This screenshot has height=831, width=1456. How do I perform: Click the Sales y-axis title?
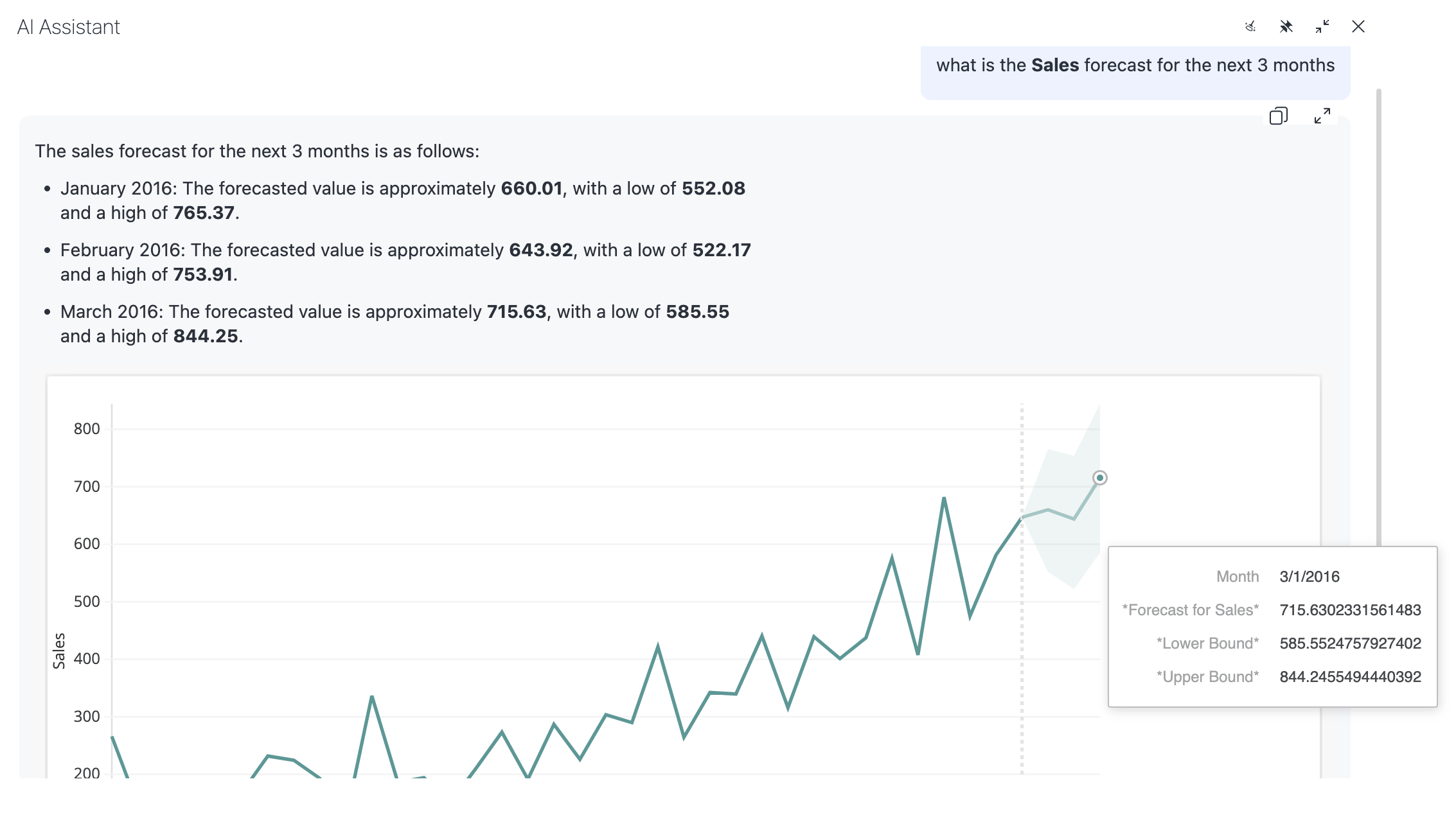59,650
